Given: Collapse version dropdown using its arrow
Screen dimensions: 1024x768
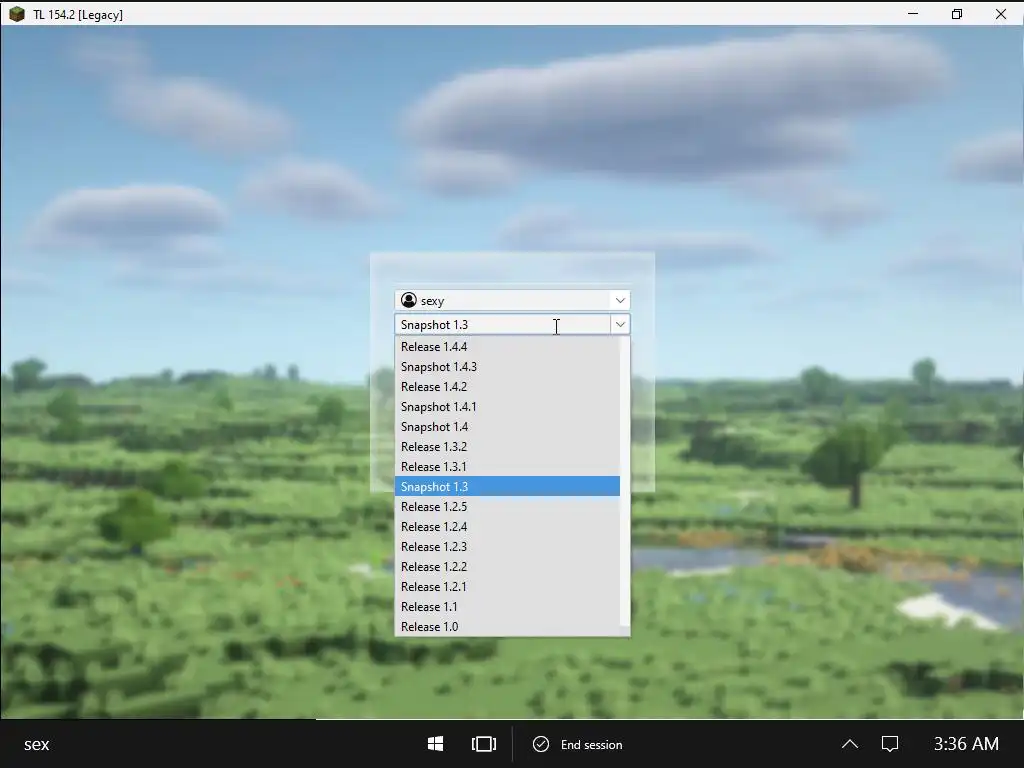Looking at the screenshot, I should point(620,325).
